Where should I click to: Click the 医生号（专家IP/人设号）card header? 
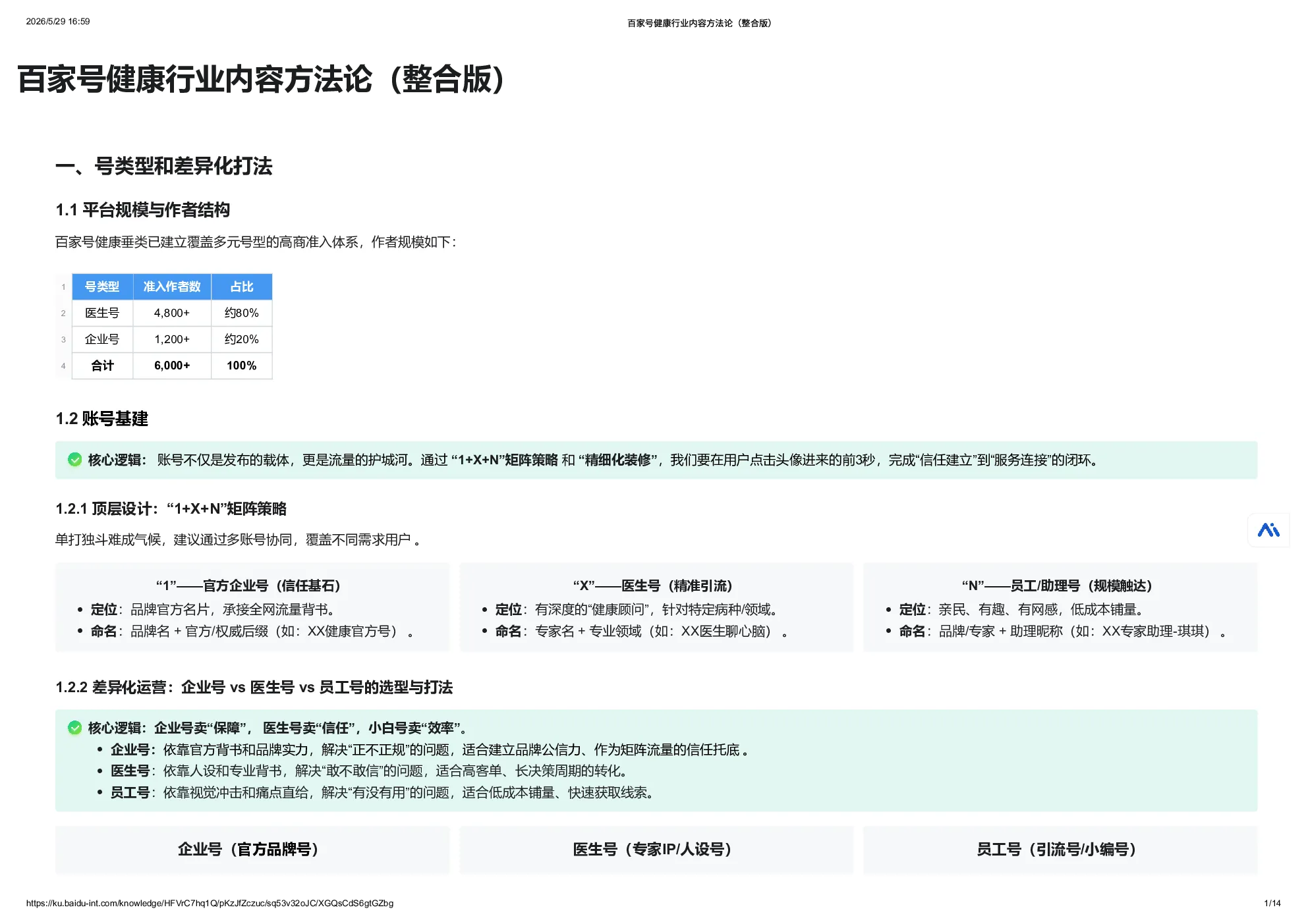tap(656, 850)
